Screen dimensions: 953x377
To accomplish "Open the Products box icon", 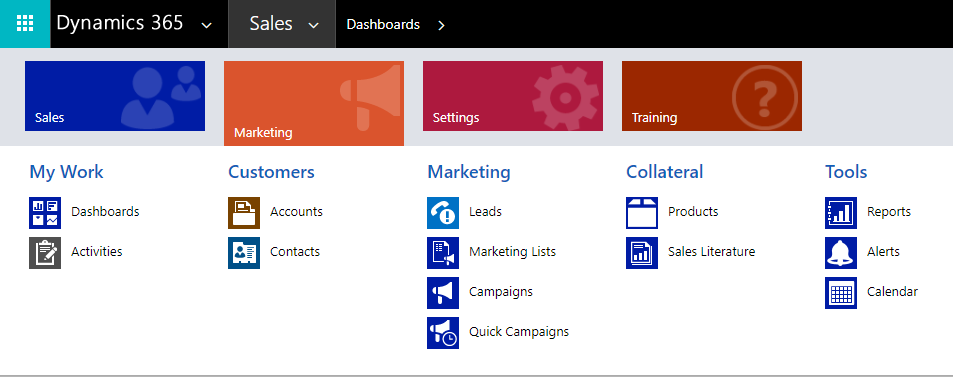I will [x=642, y=213].
